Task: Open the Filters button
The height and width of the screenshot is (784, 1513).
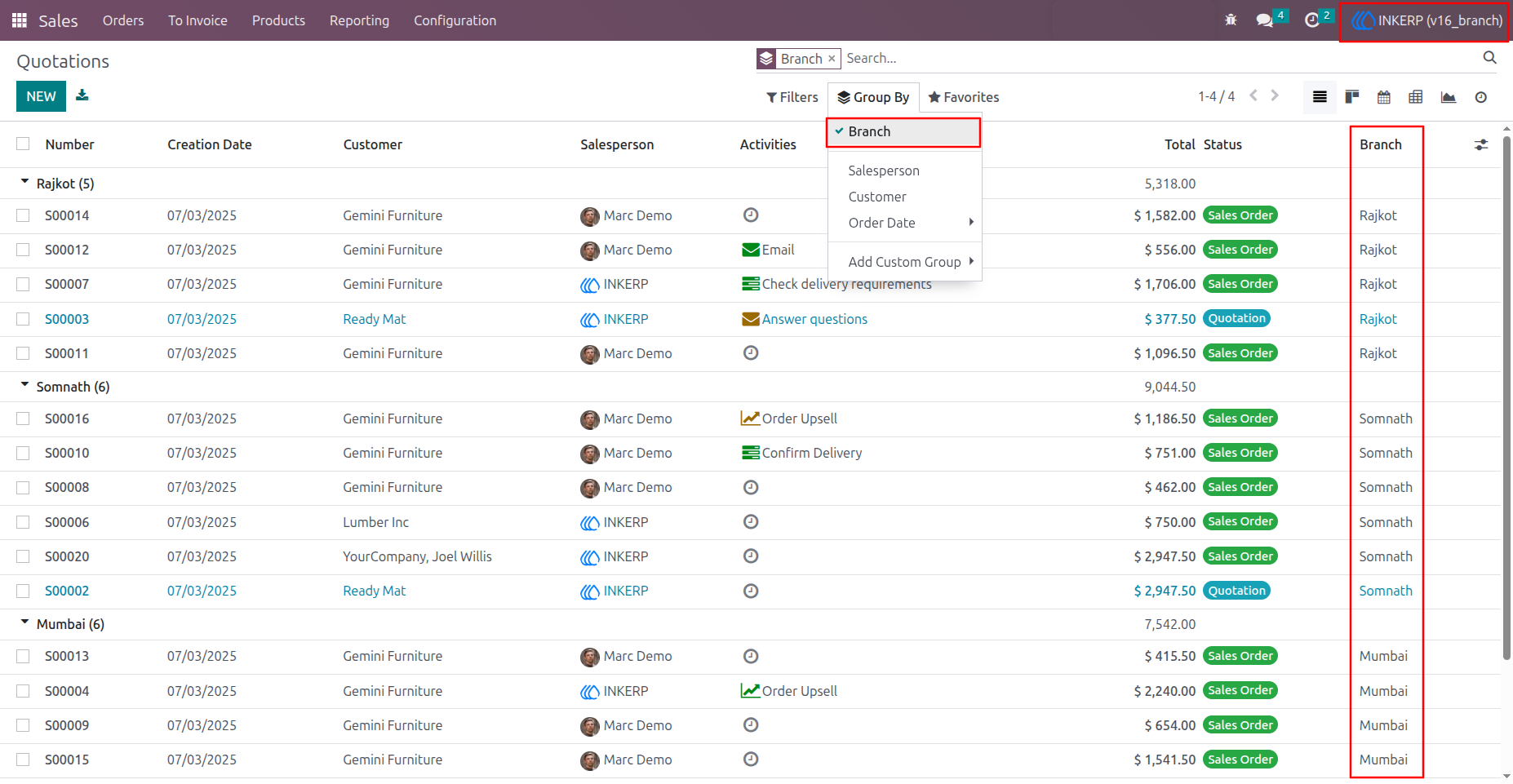Action: click(x=792, y=97)
